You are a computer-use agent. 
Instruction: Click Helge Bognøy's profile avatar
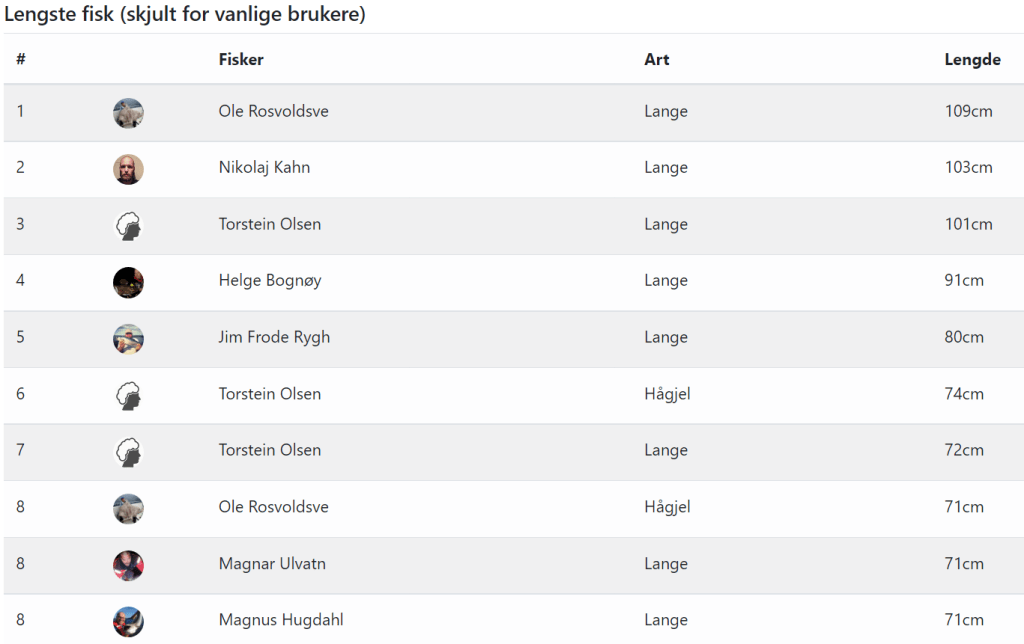click(x=128, y=282)
